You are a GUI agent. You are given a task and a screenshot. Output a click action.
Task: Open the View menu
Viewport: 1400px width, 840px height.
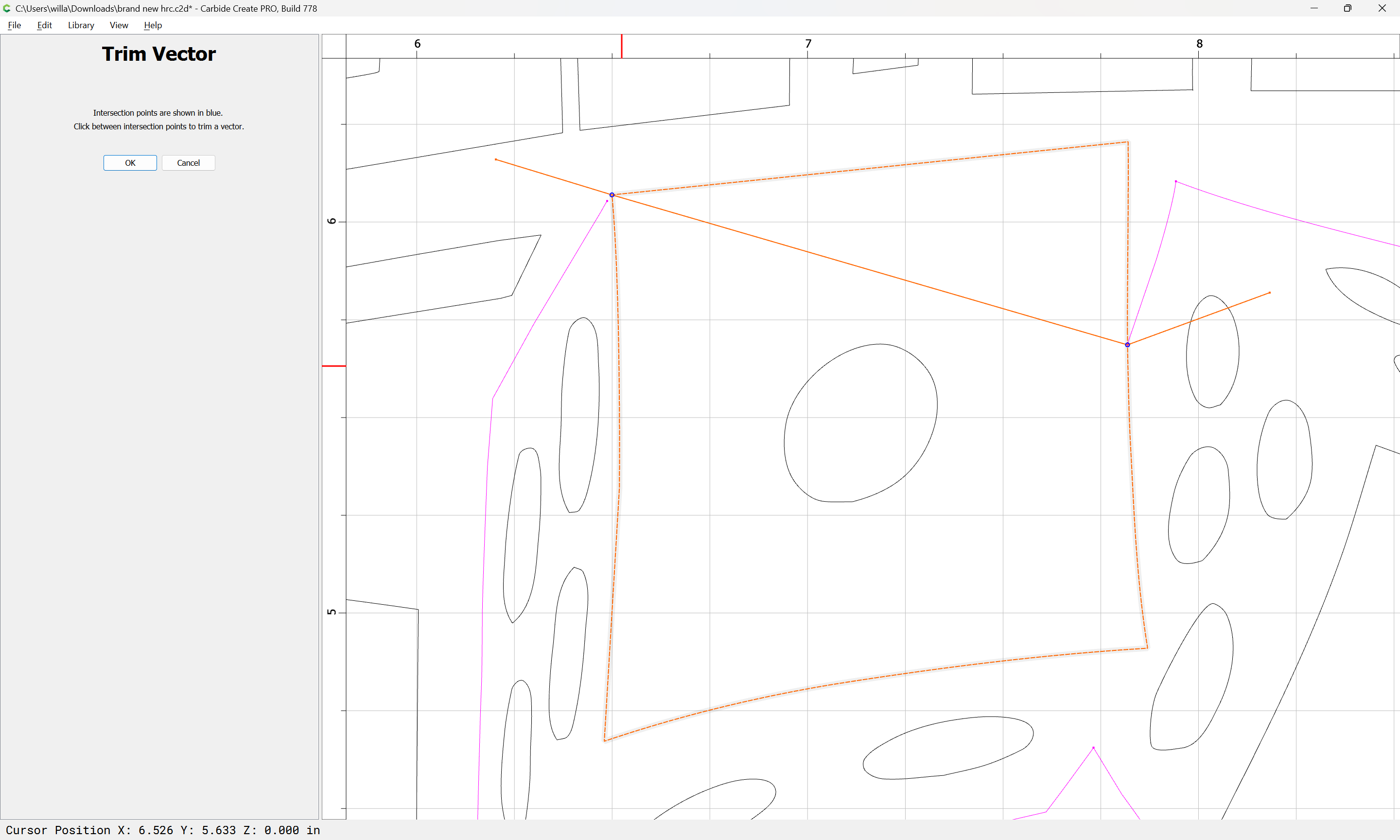click(x=119, y=25)
